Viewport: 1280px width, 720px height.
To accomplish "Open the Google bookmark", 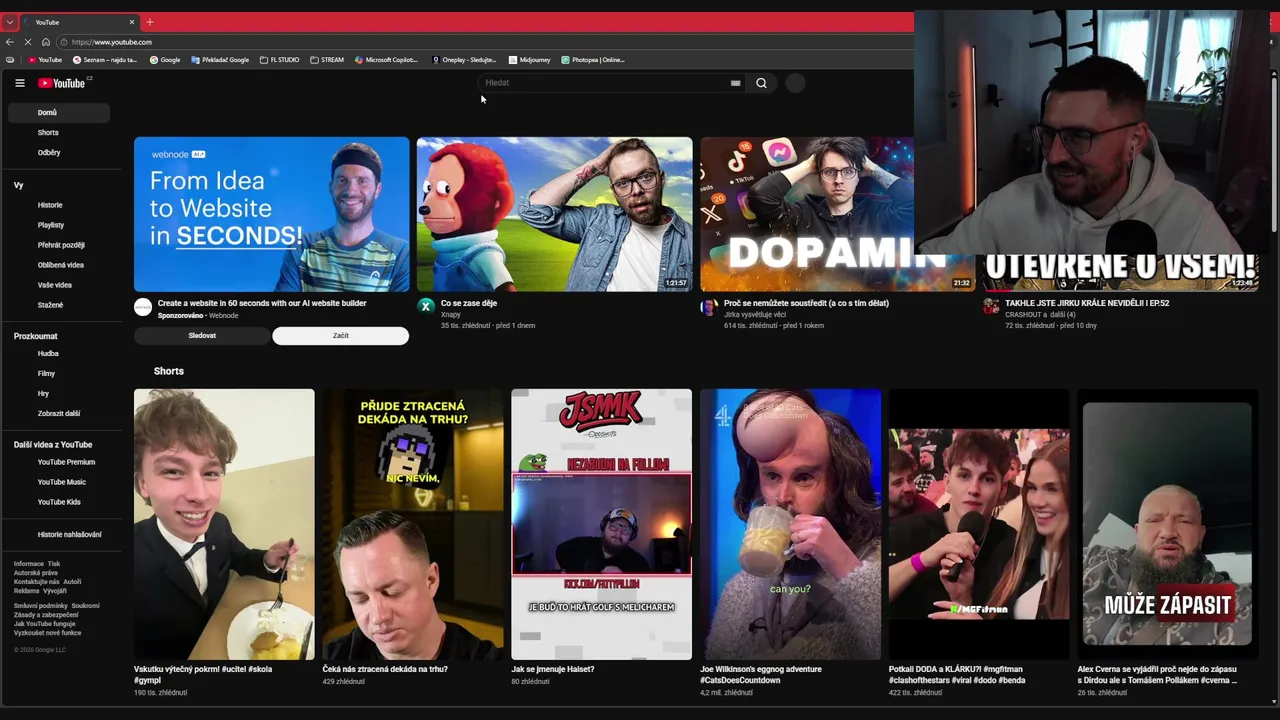I will (165, 60).
